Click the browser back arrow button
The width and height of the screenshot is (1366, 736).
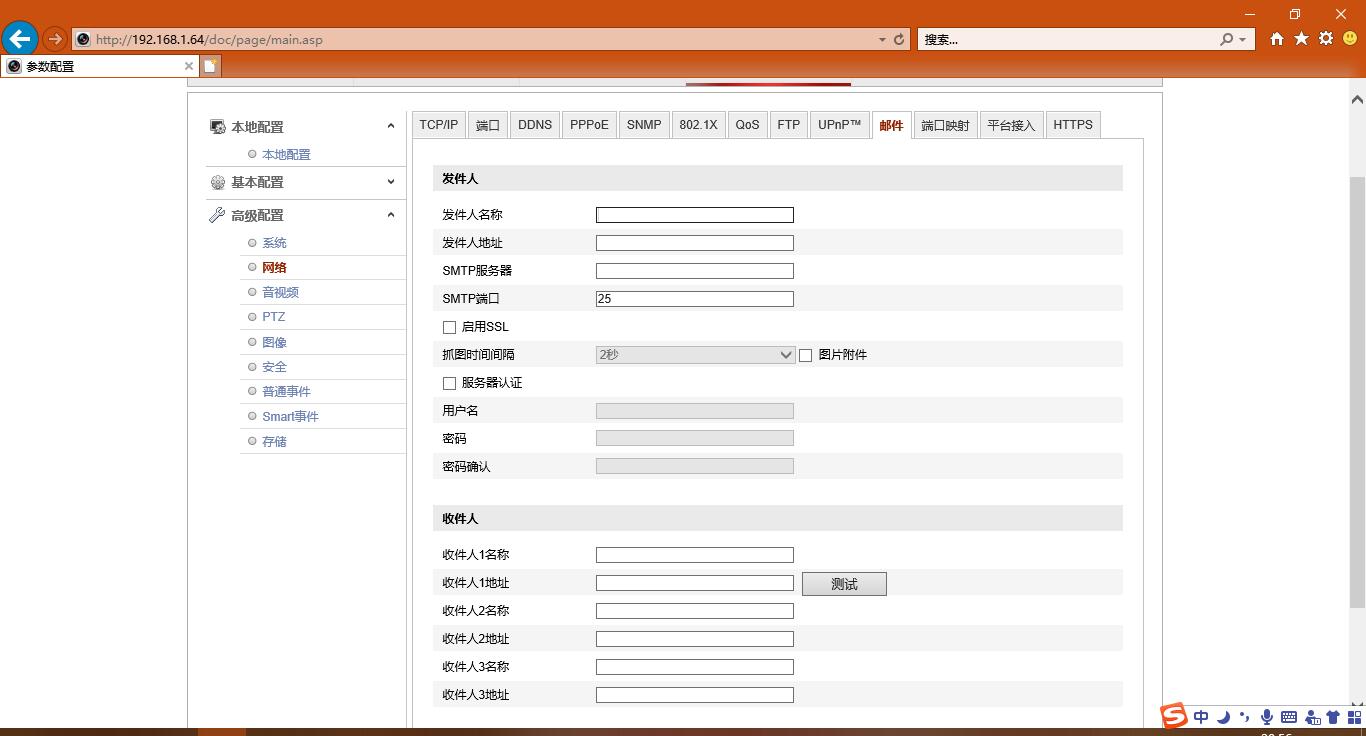[x=20, y=39]
